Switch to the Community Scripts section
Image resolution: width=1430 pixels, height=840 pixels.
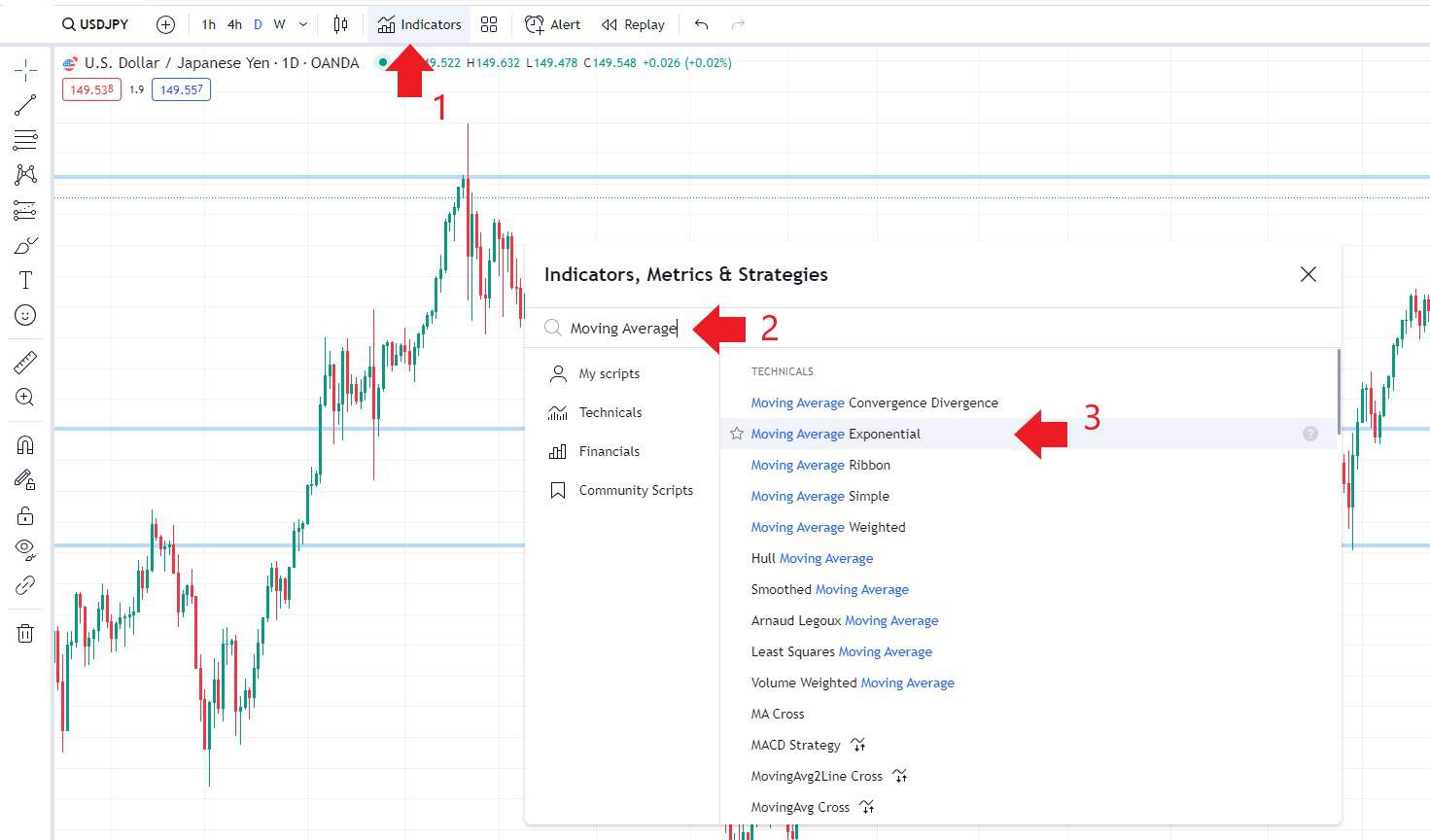coord(636,490)
